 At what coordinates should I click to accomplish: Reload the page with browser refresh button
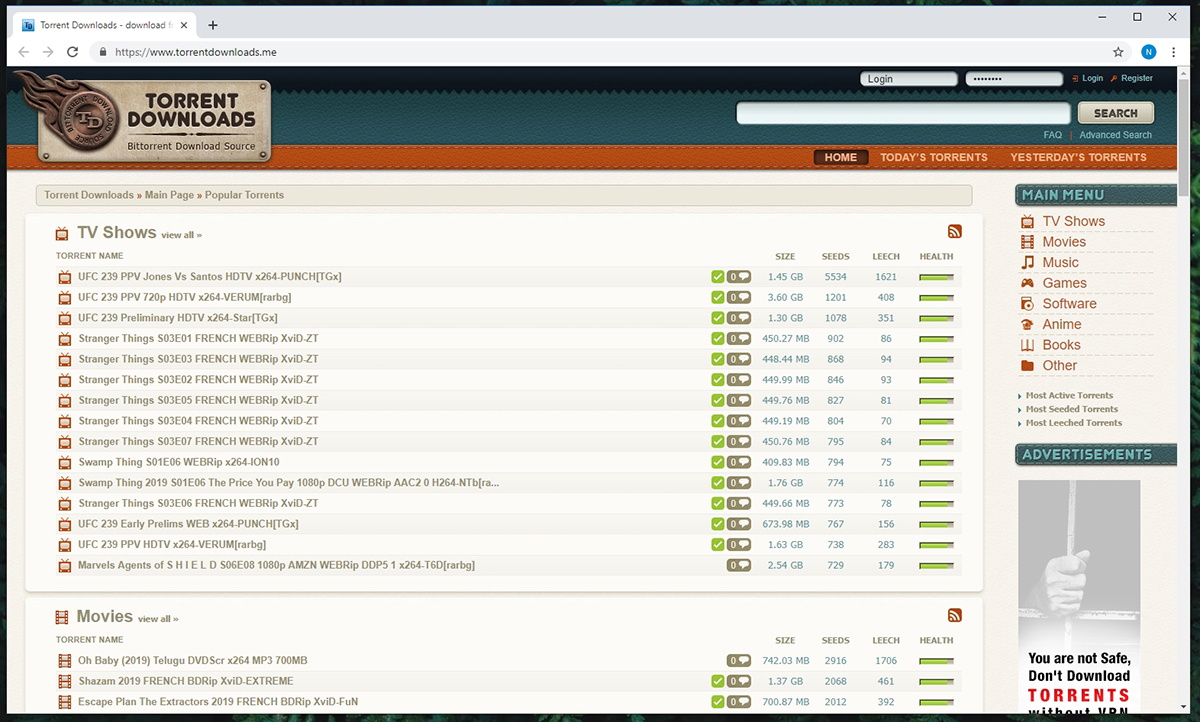coord(73,52)
